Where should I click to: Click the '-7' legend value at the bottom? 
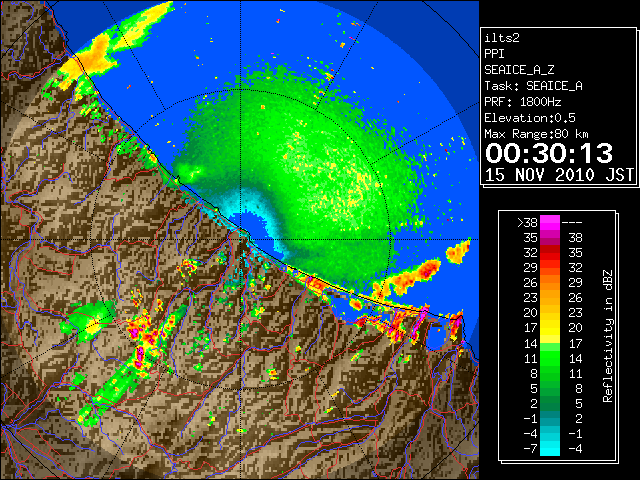click(x=530, y=448)
